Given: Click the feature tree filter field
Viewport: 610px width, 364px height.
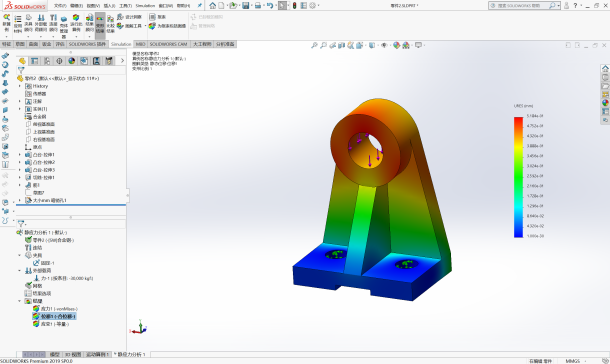Looking at the screenshot, I should (71, 70).
